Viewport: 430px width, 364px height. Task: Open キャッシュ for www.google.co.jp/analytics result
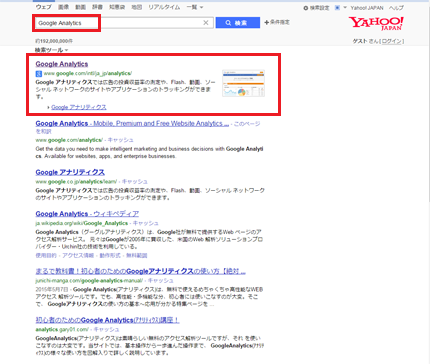[134, 182]
